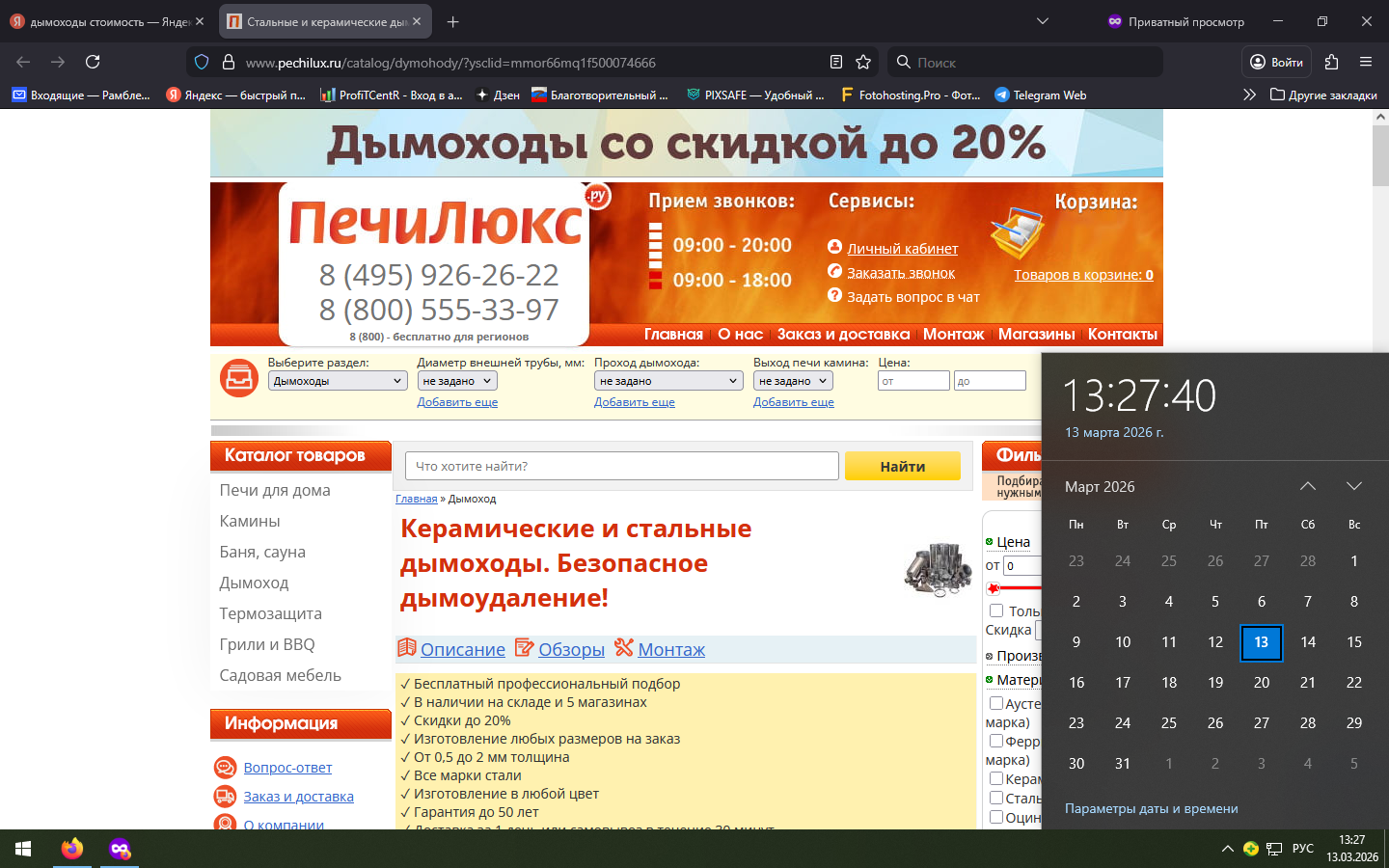Screen dimensions: 1389x868
Task: Select March 20 in the calendar
Action: [x=1262, y=682]
